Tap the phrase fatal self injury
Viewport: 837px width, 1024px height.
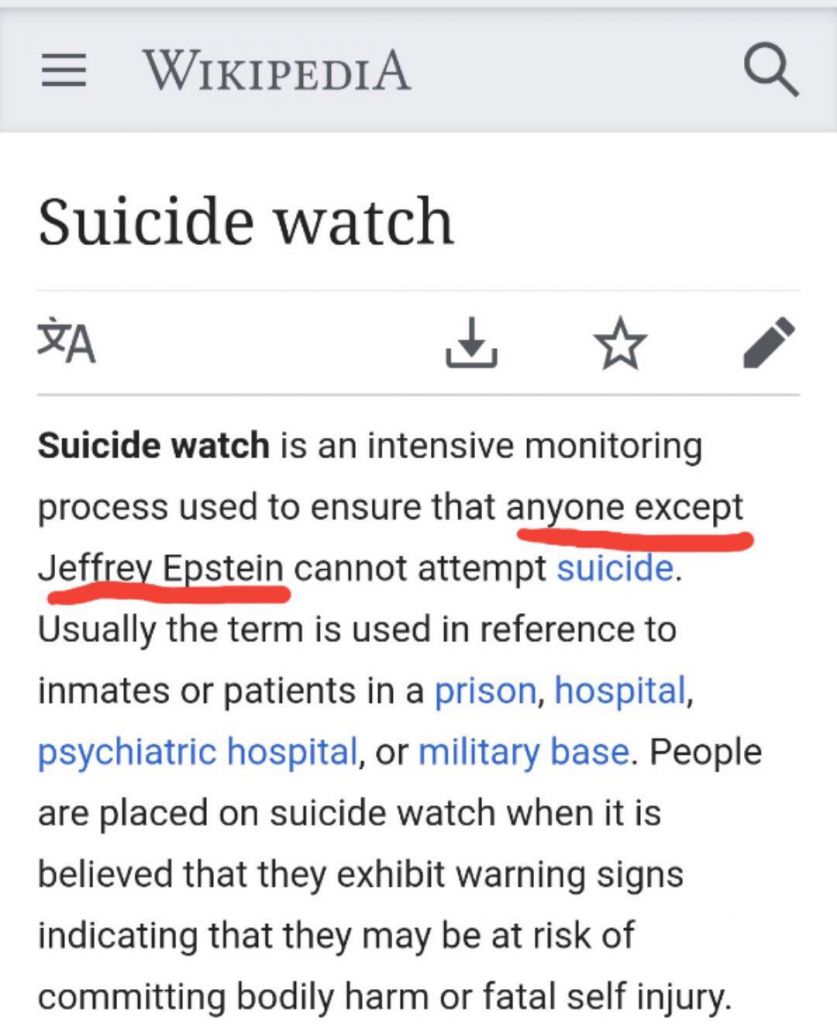click(605, 998)
